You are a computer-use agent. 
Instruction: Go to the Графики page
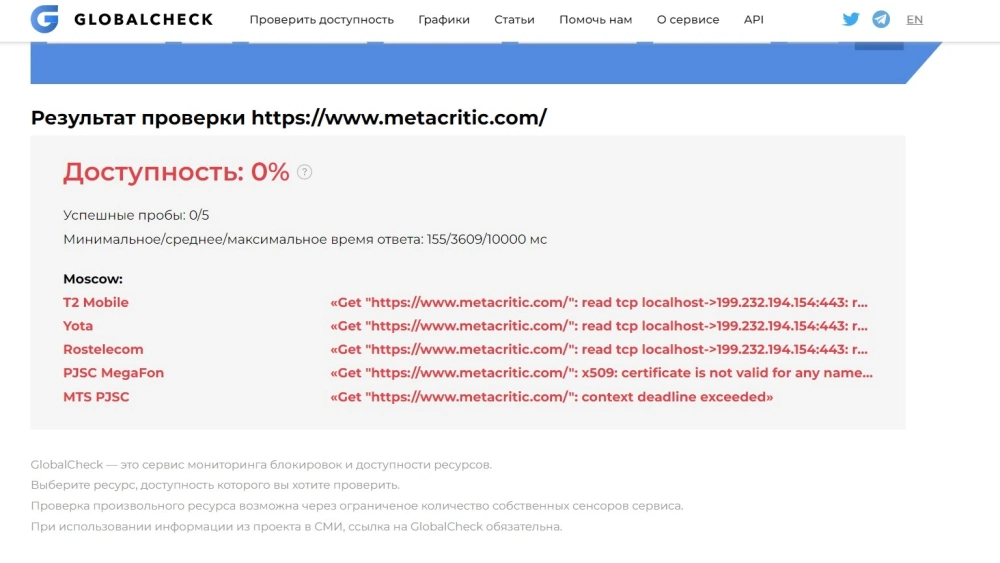coord(444,20)
